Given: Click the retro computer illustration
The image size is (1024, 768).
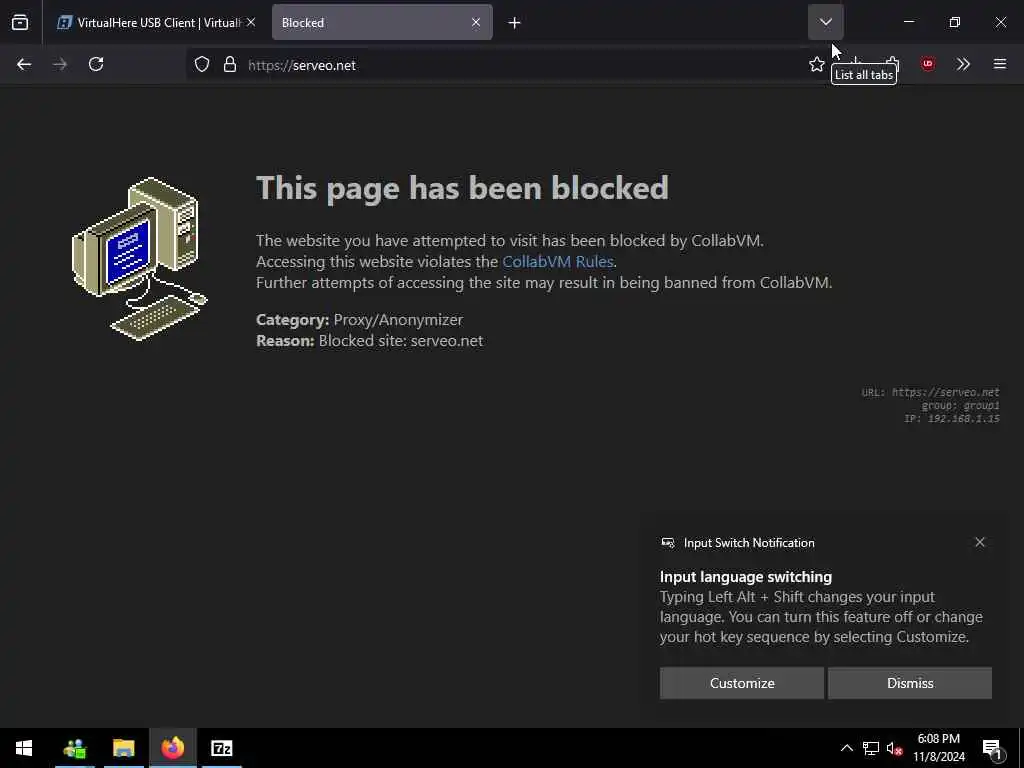Looking at the screenshot, I should 139,259.
